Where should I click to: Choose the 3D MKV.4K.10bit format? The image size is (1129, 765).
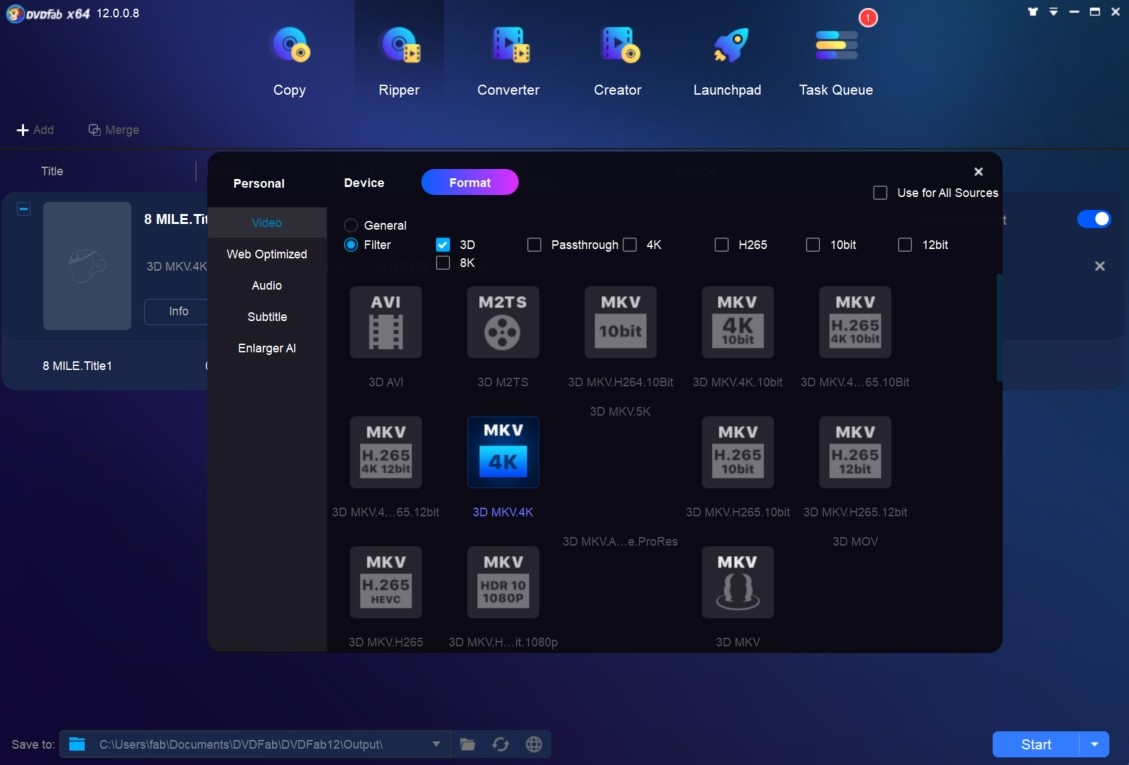[x=738, y=322]
